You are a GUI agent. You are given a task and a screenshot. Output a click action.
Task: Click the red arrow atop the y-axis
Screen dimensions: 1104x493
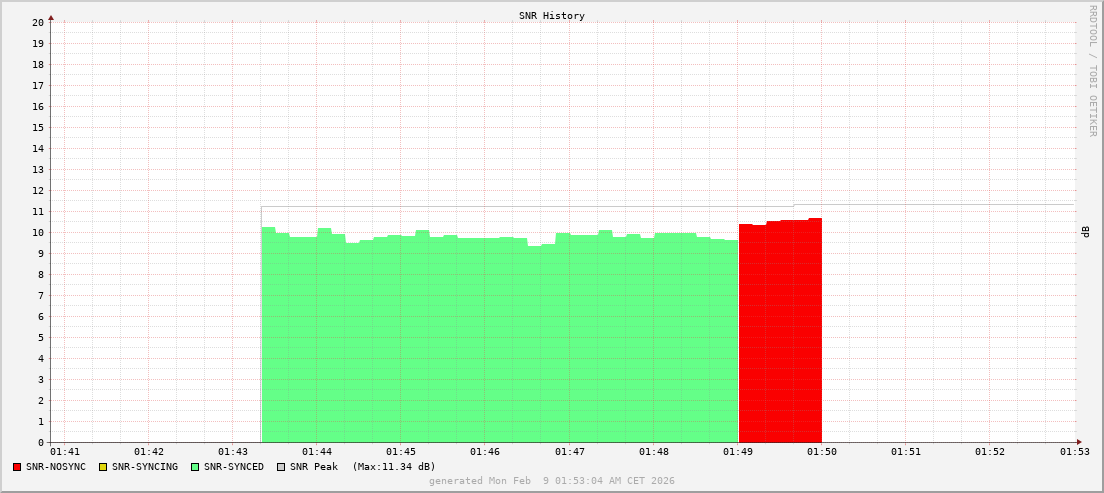51,17
